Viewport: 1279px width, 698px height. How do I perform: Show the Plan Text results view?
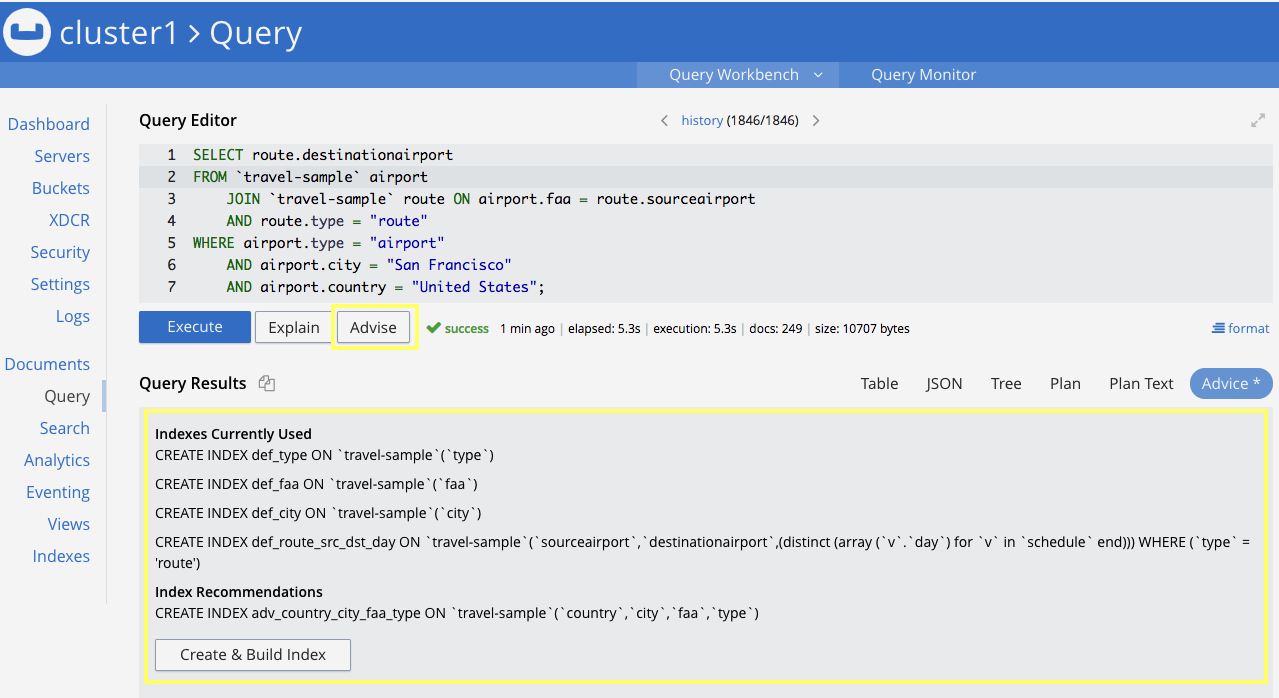(1140, 384)
